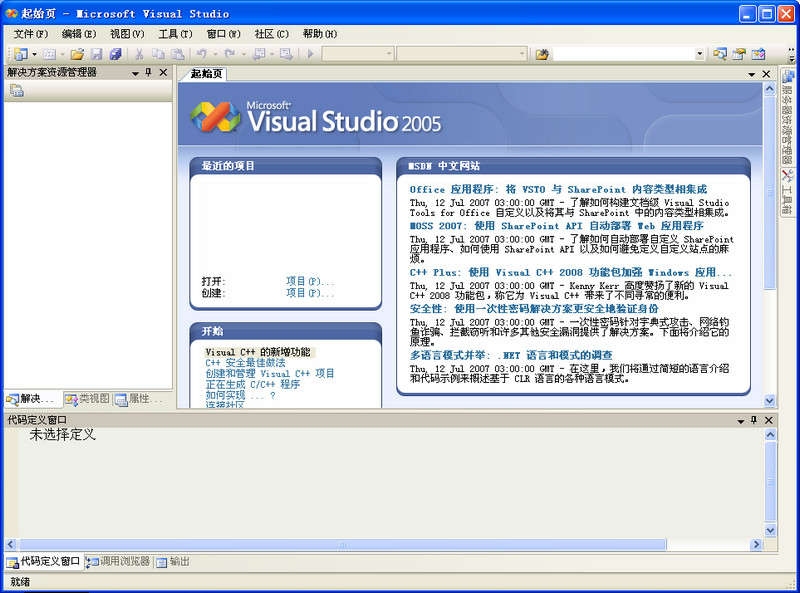Open the 社区(C) menu
The image size is (800, 593).
pyautogui.click(x=271, y=34)
